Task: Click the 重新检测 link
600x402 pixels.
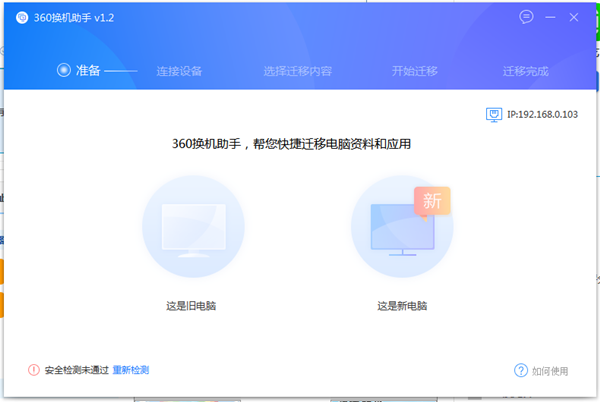Action: click(131, 370)
